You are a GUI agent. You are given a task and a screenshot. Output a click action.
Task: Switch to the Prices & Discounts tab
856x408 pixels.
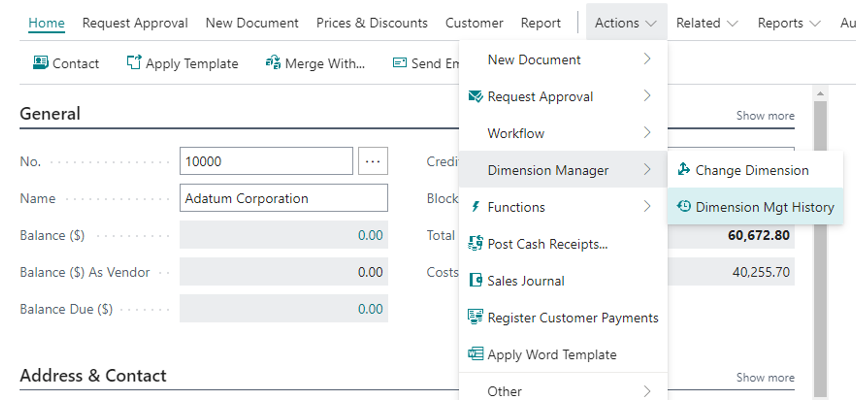coord(371,23)
